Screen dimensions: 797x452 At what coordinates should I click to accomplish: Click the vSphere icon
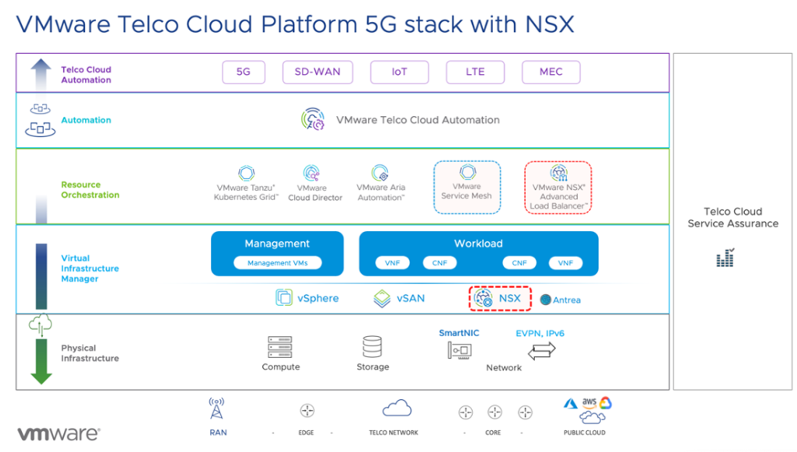tap(284, 297)
